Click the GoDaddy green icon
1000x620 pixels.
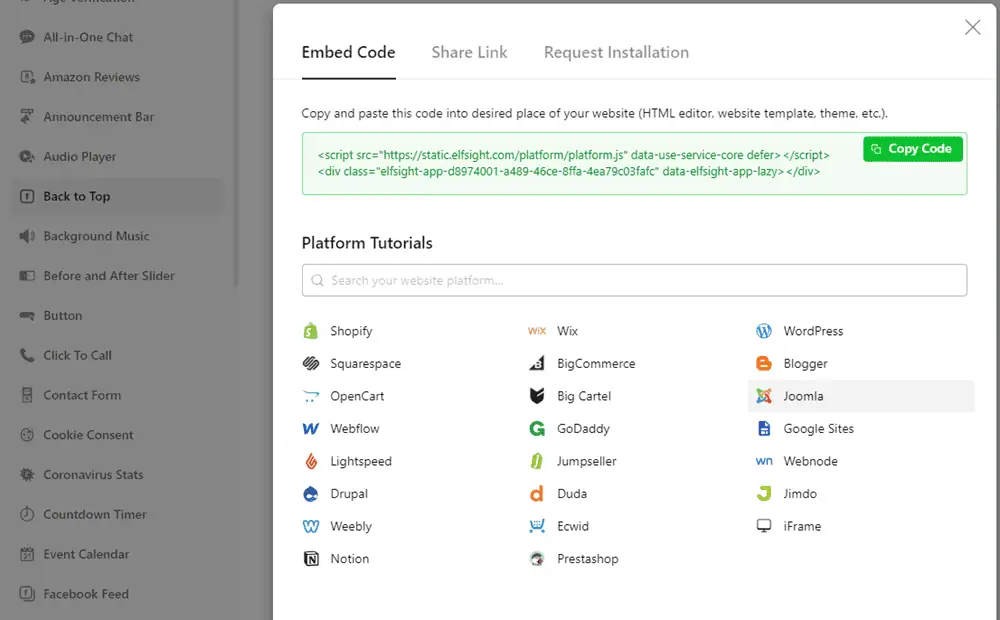tap(537, 429)
